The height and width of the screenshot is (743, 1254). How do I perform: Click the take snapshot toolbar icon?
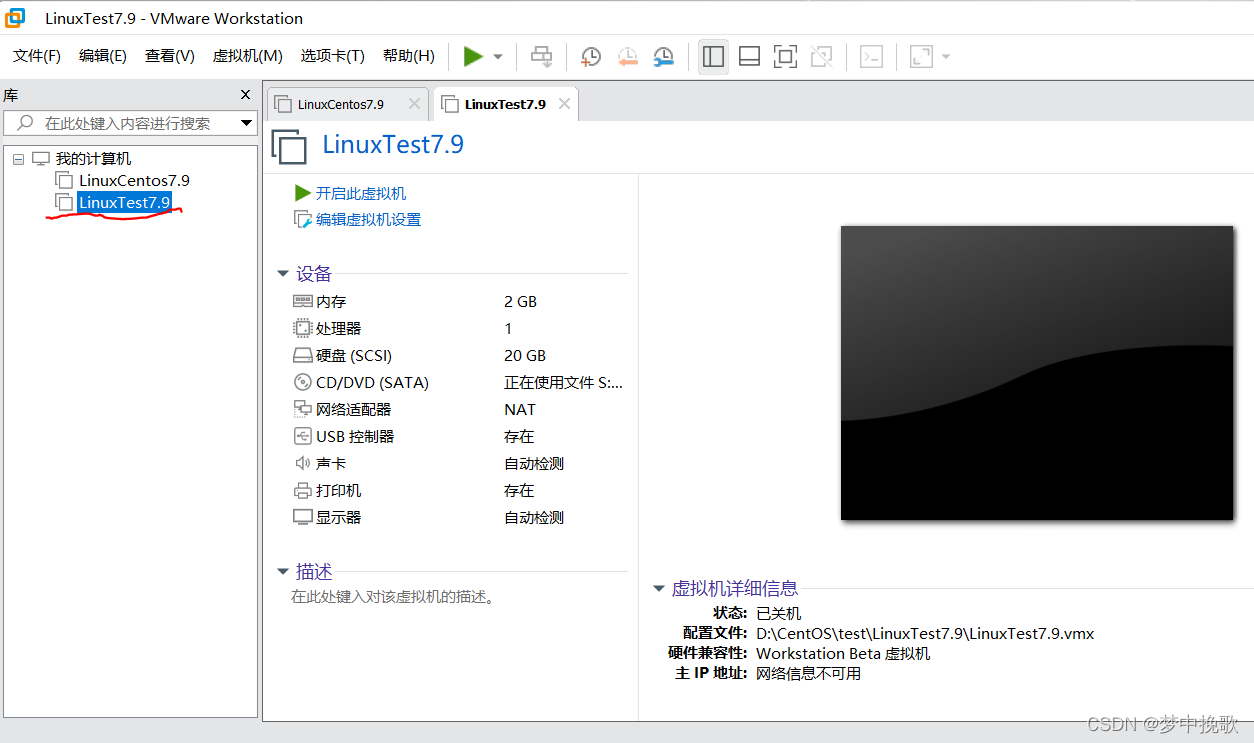(x=591, y=57)
